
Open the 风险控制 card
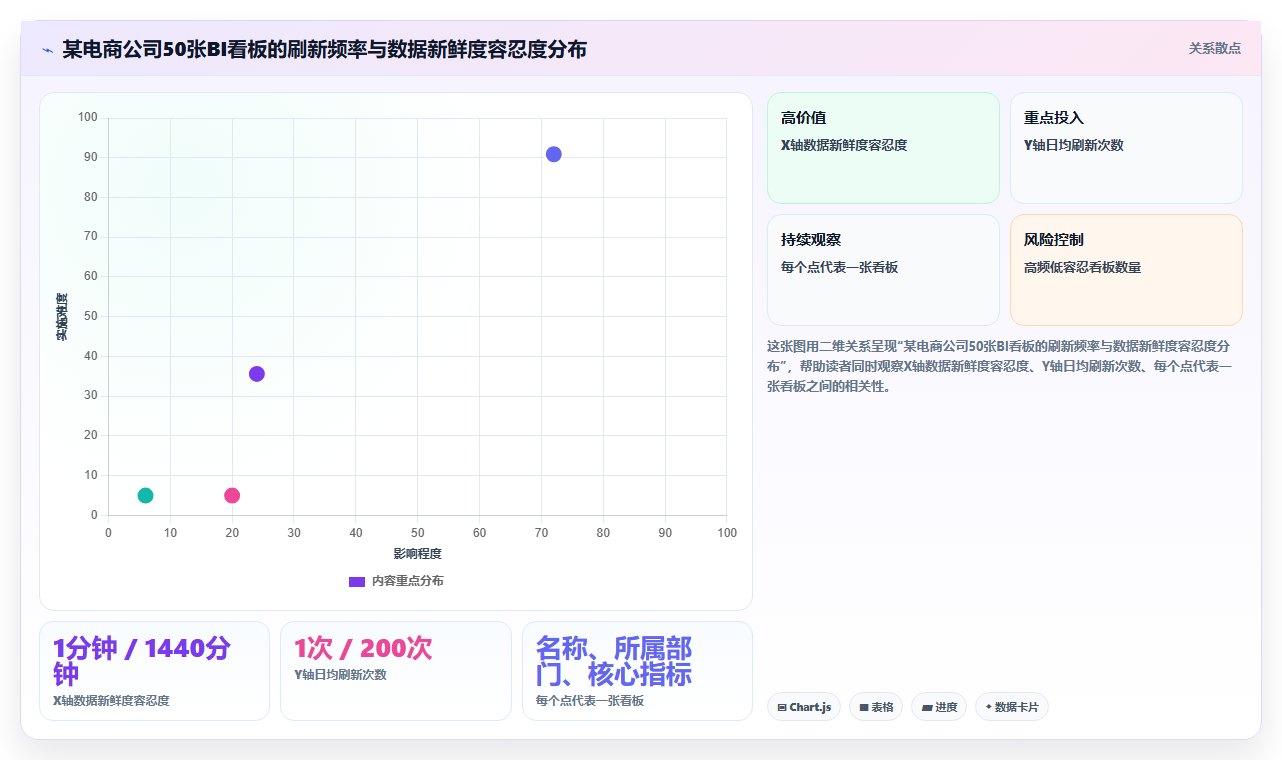pos(1126,270)
